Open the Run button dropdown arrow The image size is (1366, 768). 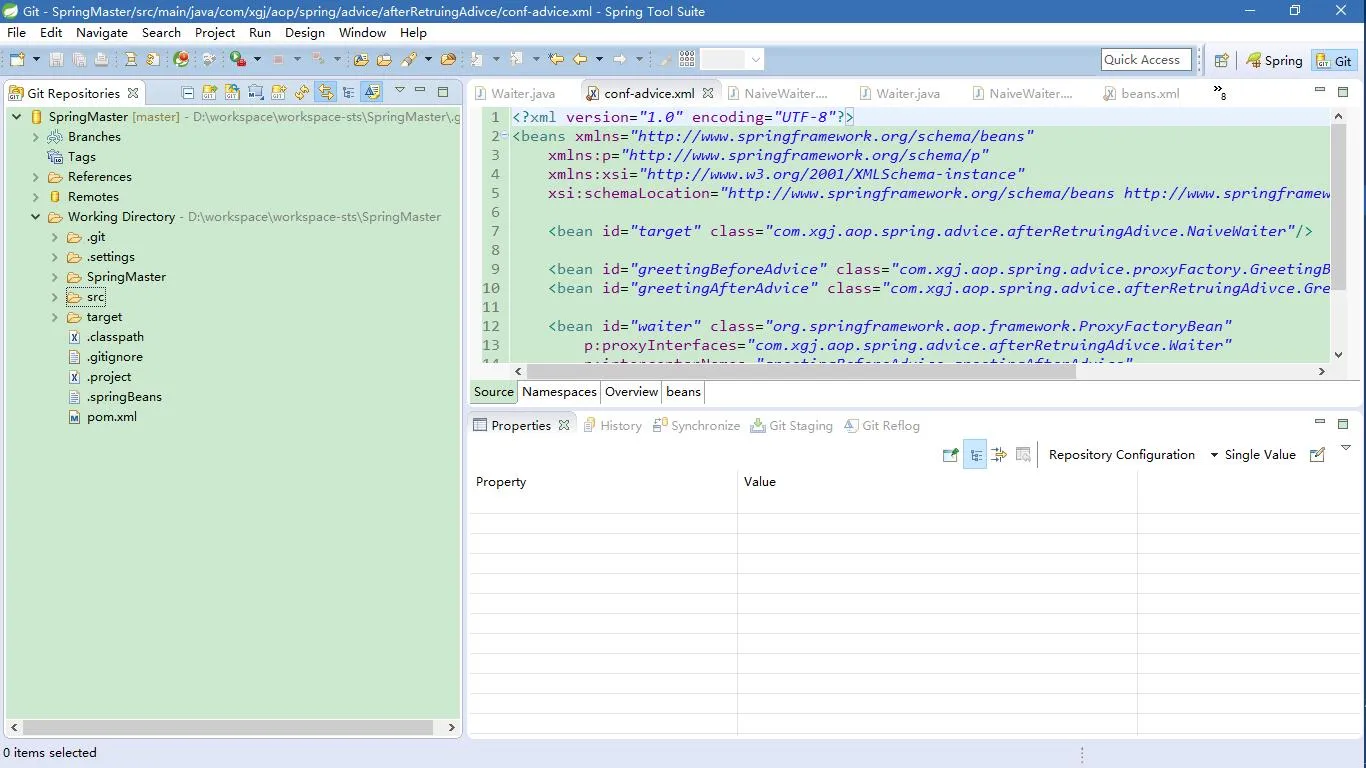coord(257,59)
